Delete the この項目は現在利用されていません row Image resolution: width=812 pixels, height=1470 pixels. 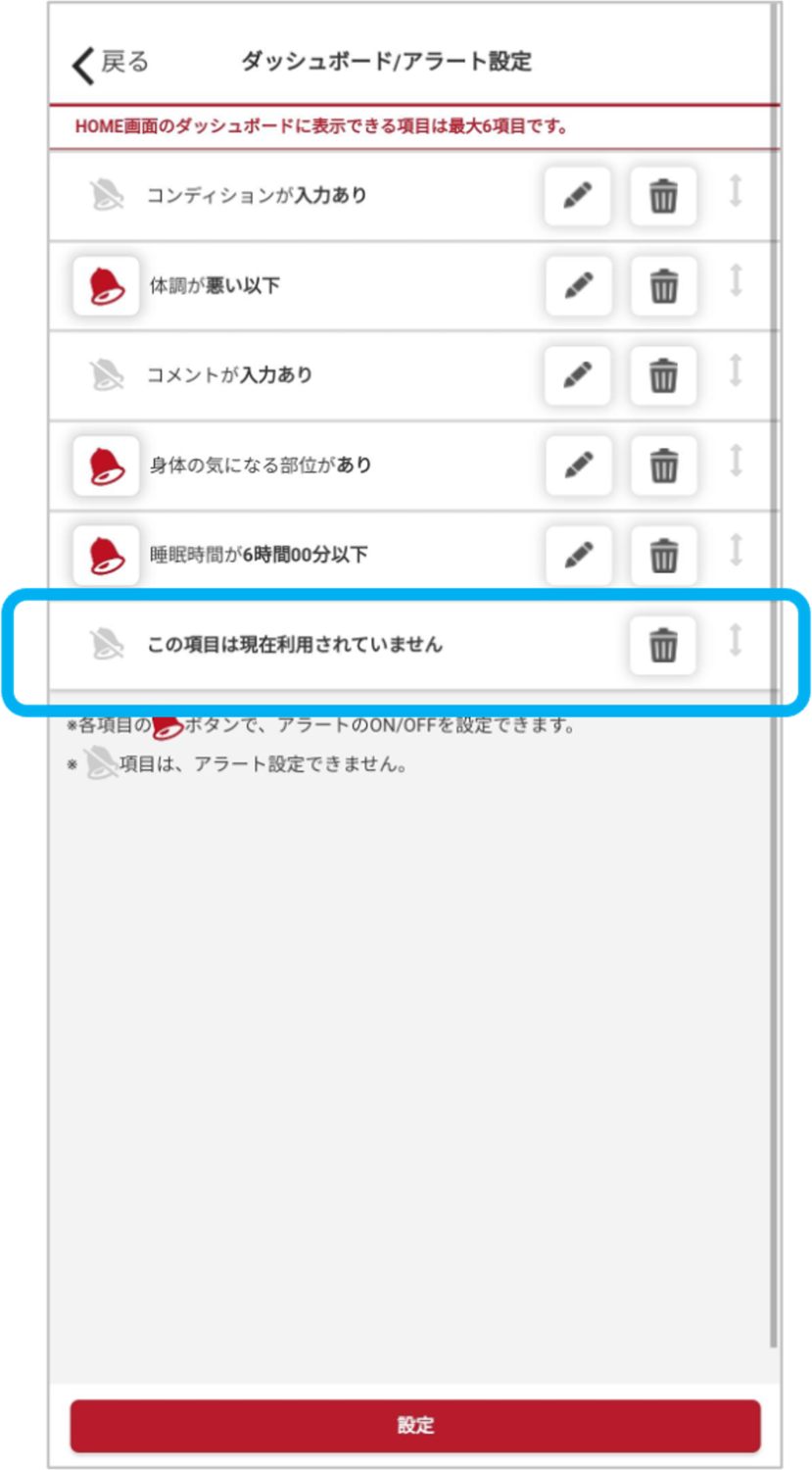(x=663, y=645)
